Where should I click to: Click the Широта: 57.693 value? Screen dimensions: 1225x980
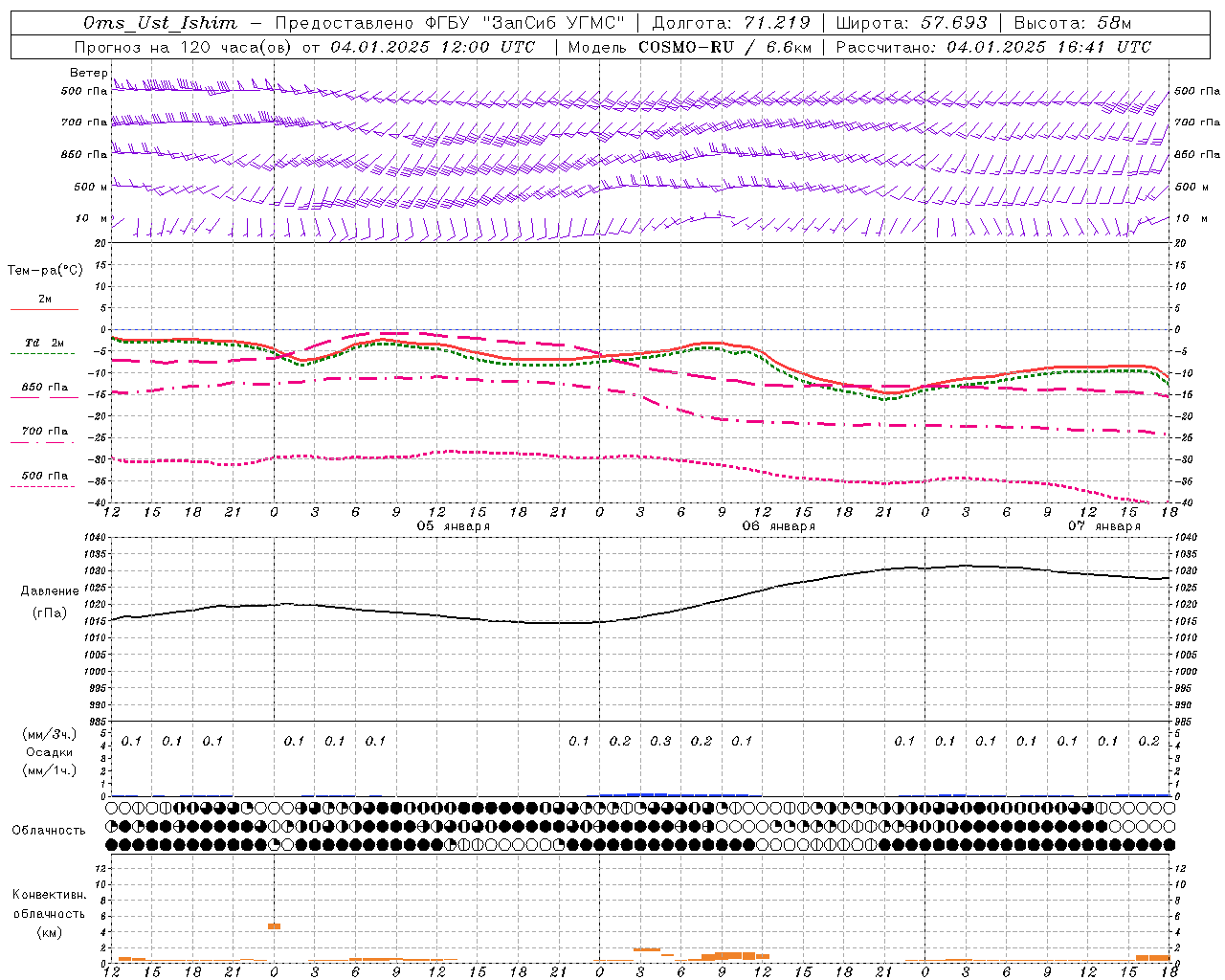point(912,22)
